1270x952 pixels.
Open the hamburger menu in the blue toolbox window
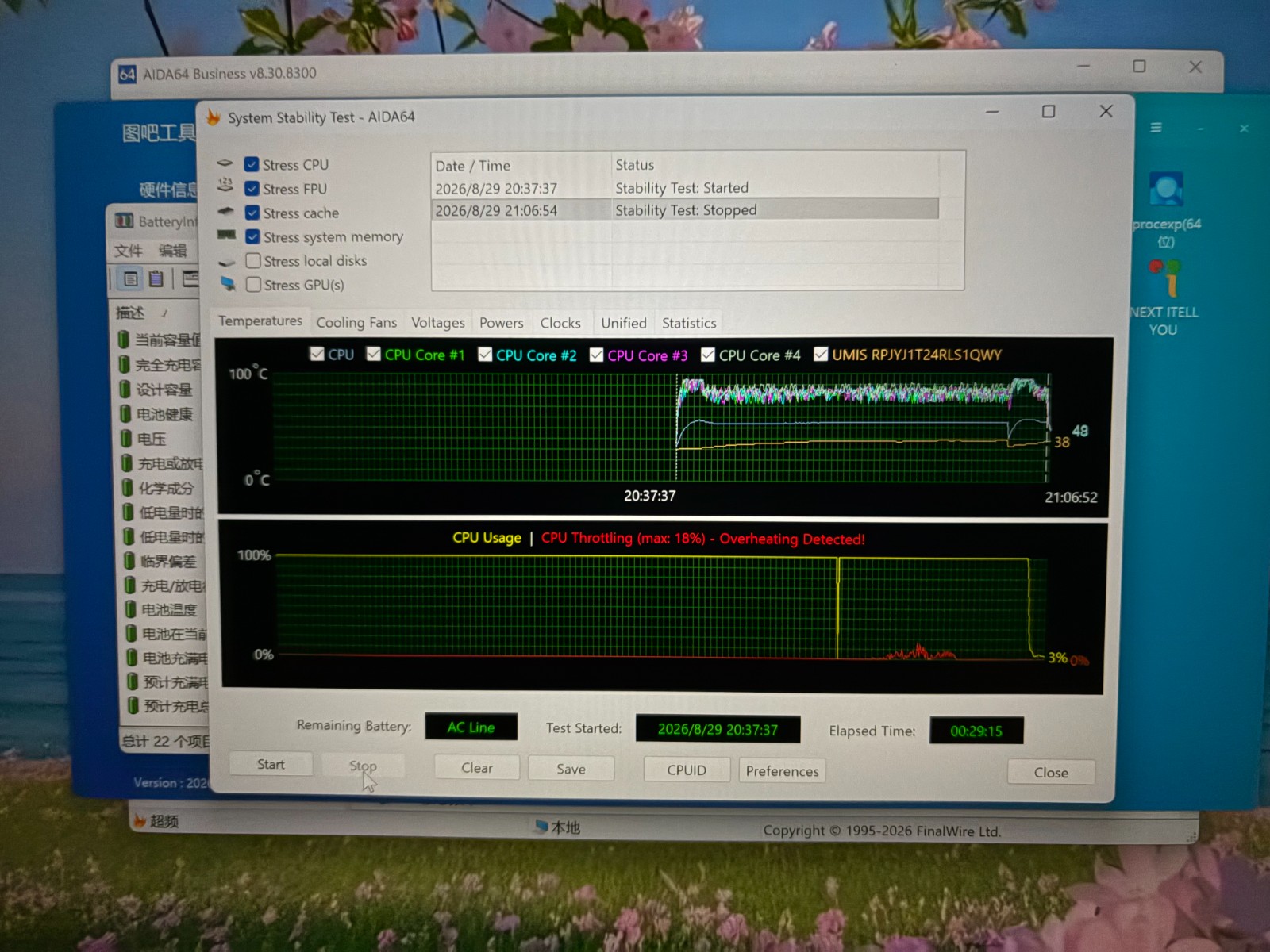(1156, 128)
